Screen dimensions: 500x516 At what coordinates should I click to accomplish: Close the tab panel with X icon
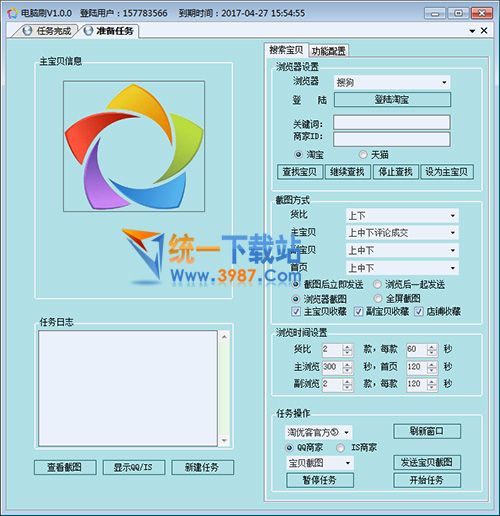point(484,31)
